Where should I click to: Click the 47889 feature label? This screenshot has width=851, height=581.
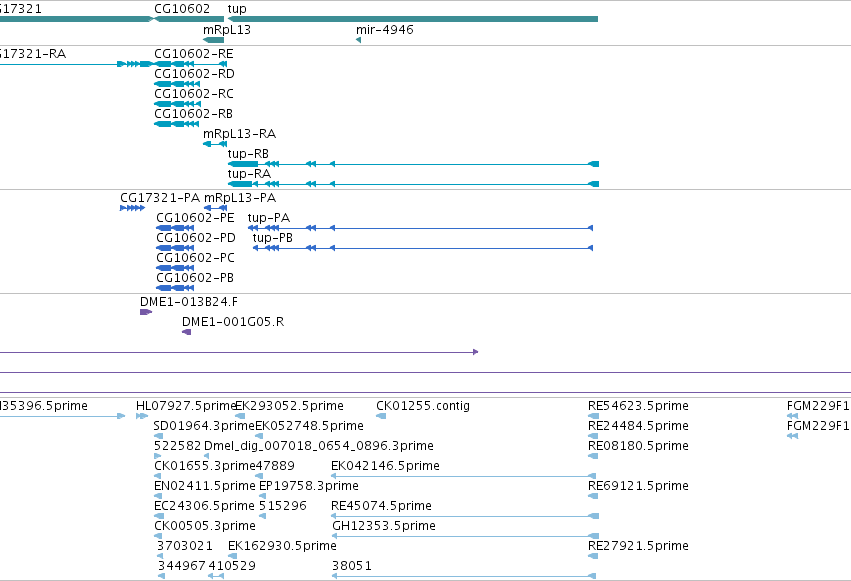275,466
